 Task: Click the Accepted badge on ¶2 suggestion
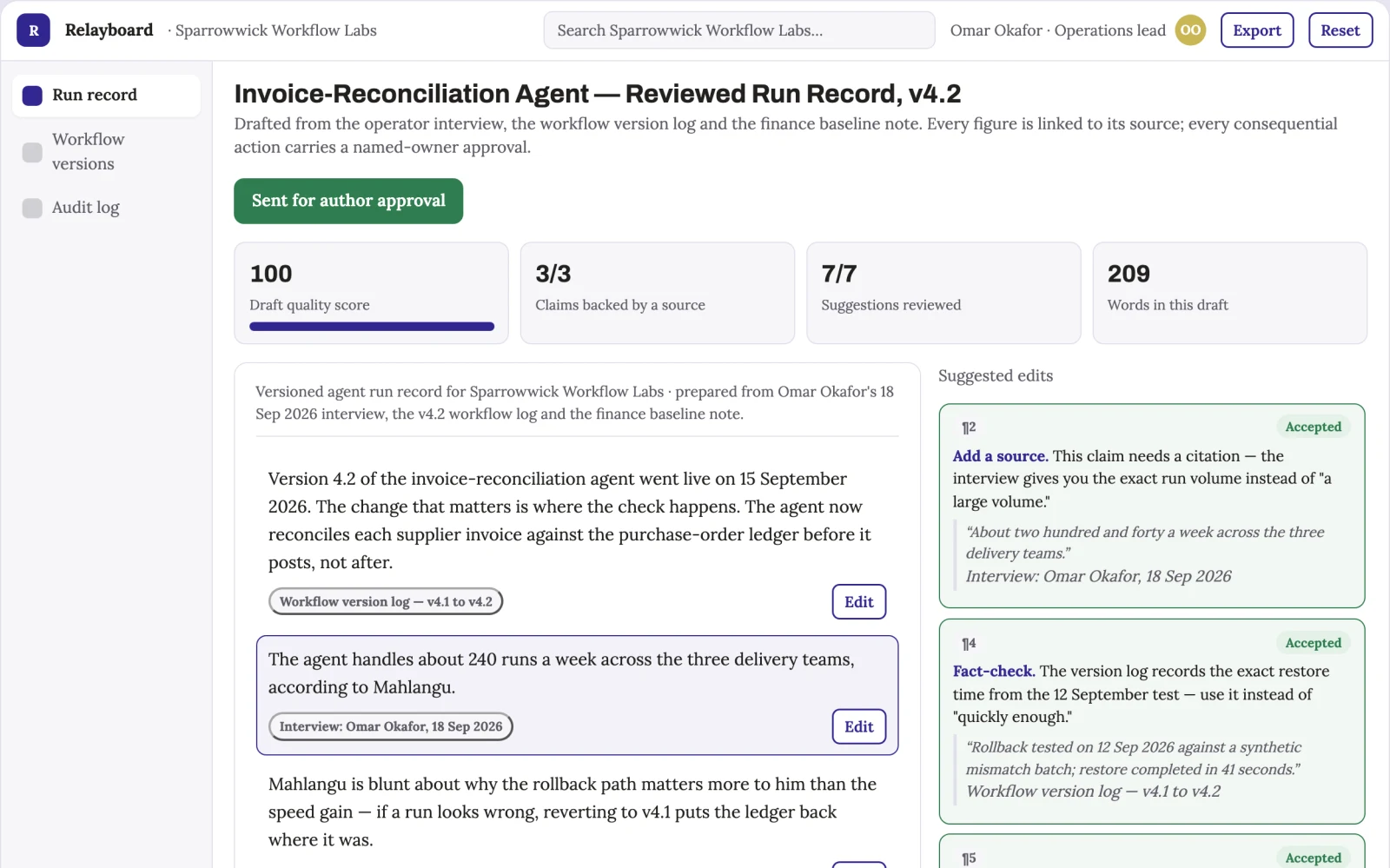1314,427
